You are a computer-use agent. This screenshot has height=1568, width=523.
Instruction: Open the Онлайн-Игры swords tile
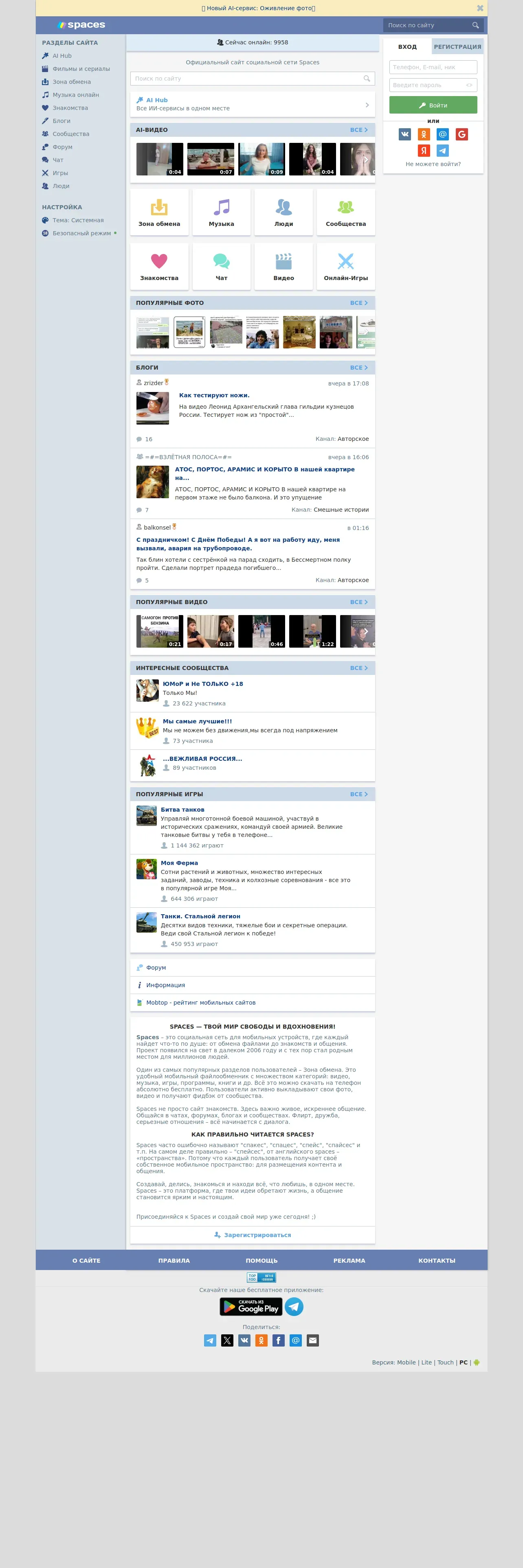346,266
